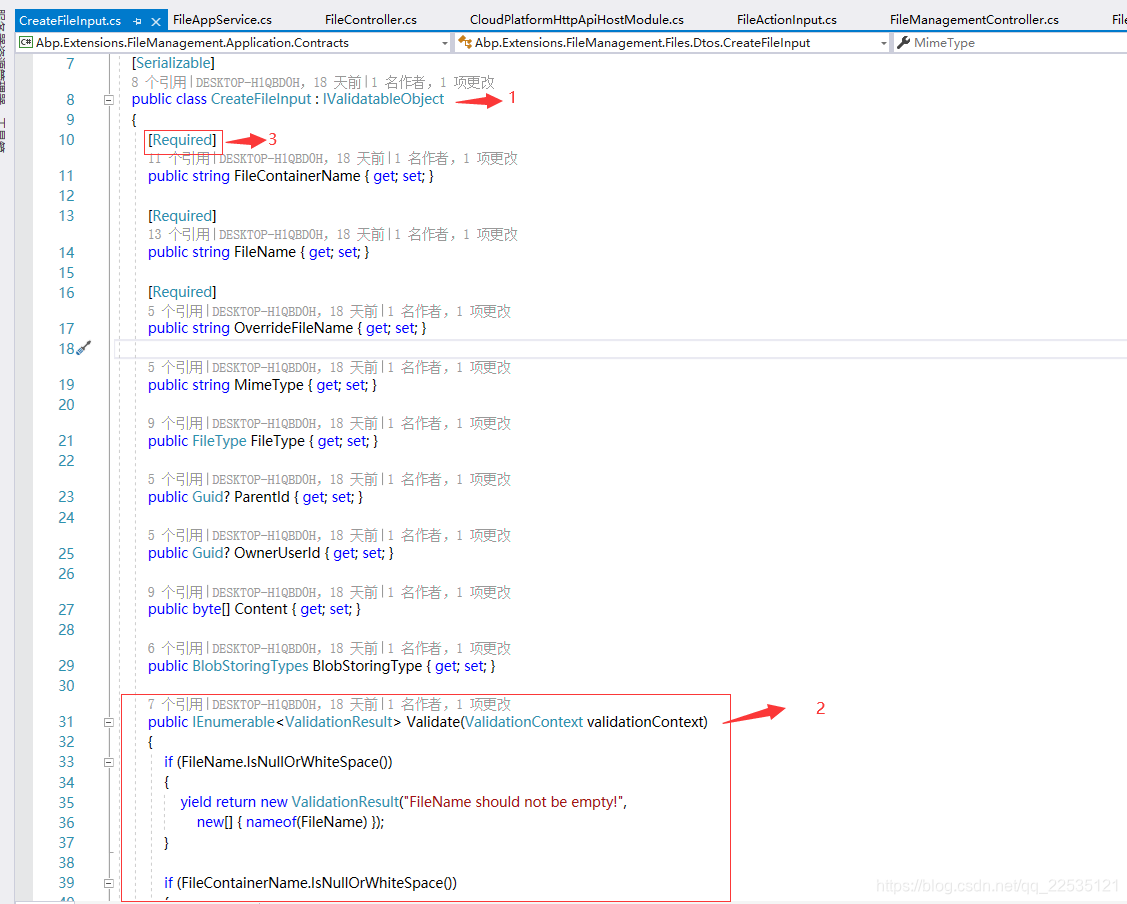Image resolution: width=1127 pixels, height=904 pixels.
Task: Switch to FileAppService.cs tab
Action: pos(222,20)
